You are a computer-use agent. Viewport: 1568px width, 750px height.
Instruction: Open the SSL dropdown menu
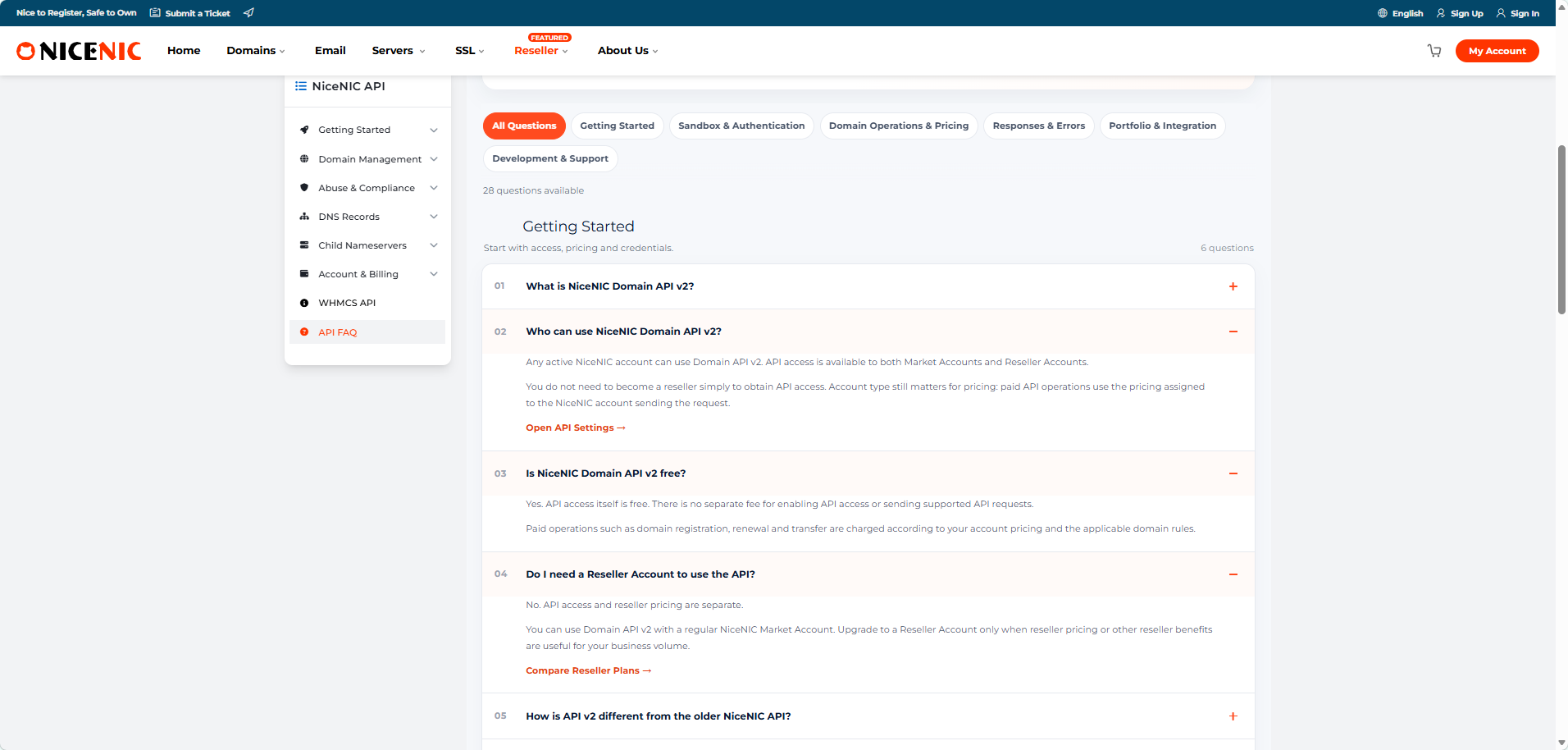click(470, 51)
